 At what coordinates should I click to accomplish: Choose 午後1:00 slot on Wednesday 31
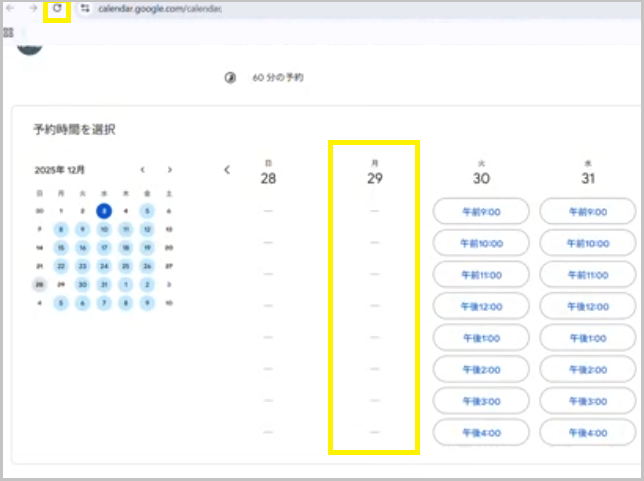coord(588,338)
